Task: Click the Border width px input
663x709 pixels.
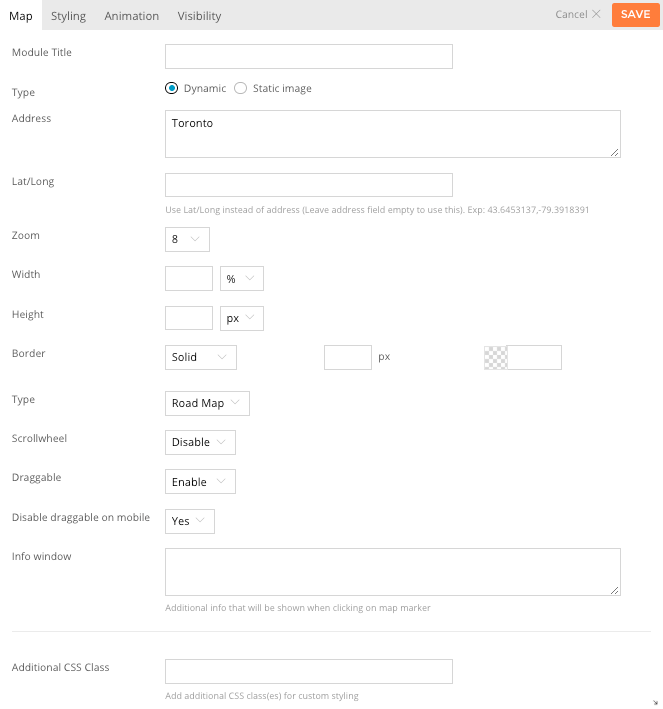Action: coord(348,357)
